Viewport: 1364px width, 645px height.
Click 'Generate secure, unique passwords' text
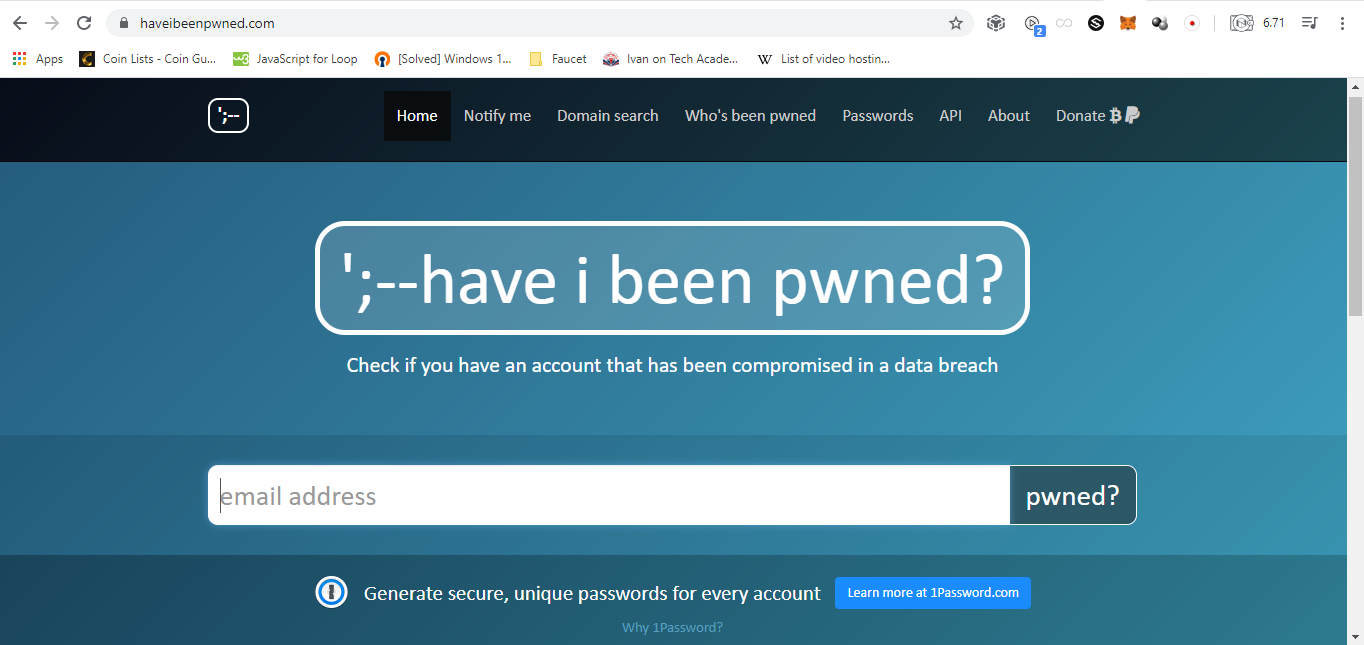click(592, 593)
